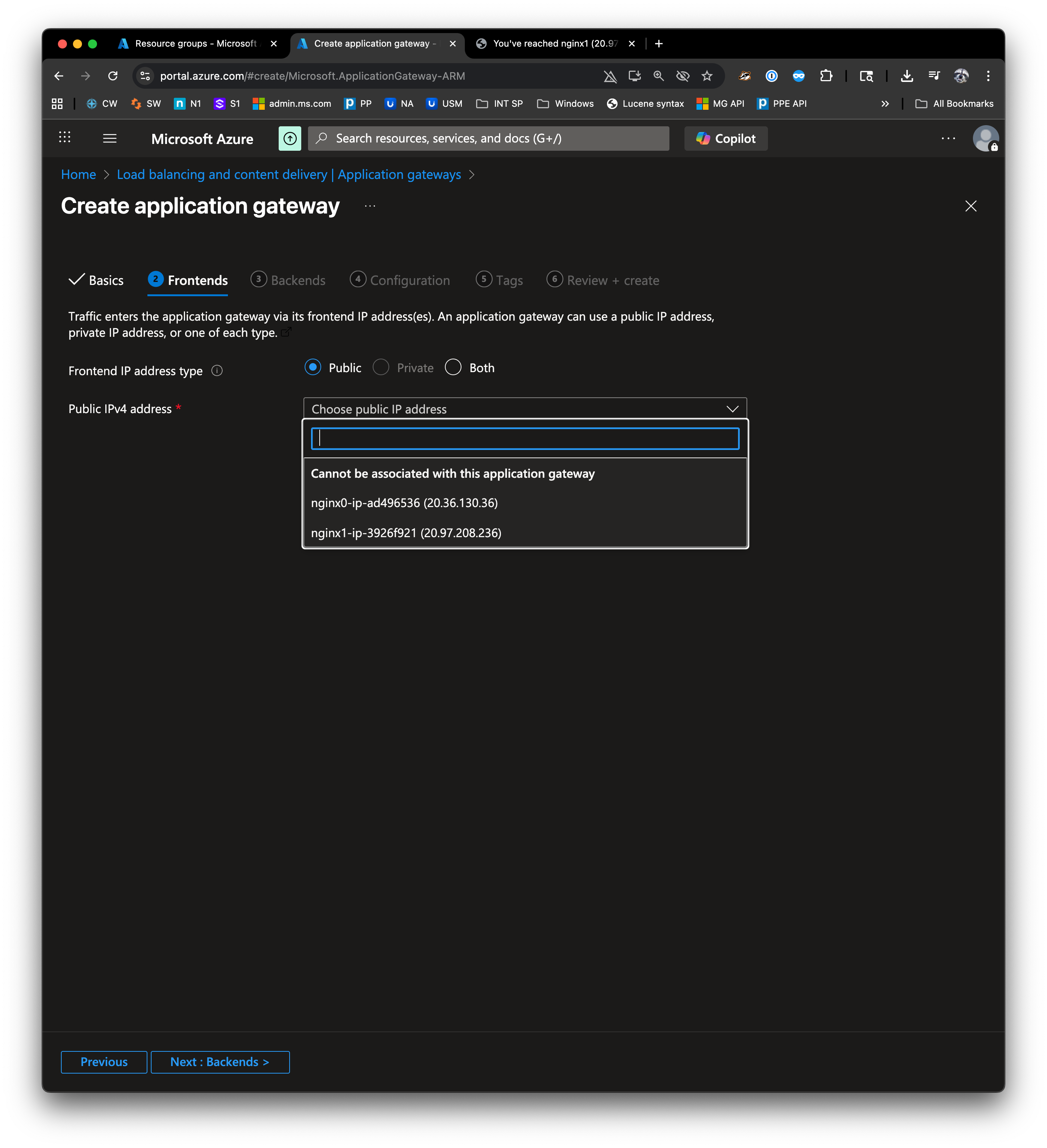
Task: Bookmark this page with the star icon
Action: coord(707,76)
